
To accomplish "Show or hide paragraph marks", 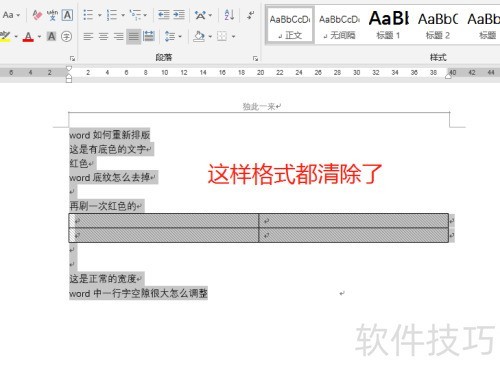I will tap(250, 15).
